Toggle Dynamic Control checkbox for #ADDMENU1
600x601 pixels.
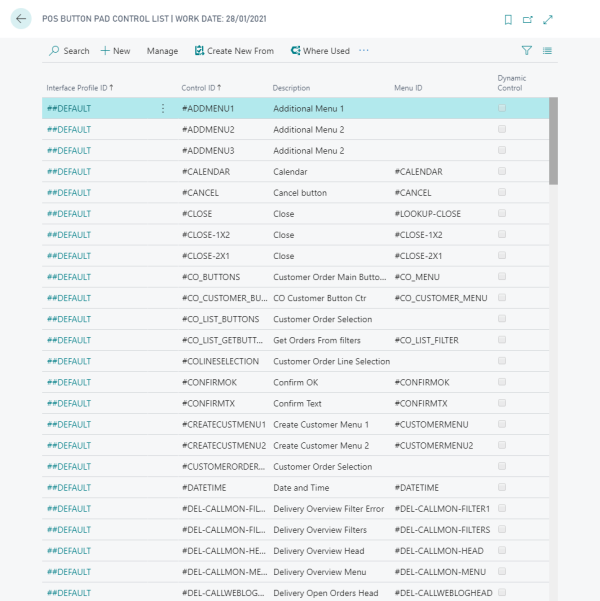tap(502, 108)
